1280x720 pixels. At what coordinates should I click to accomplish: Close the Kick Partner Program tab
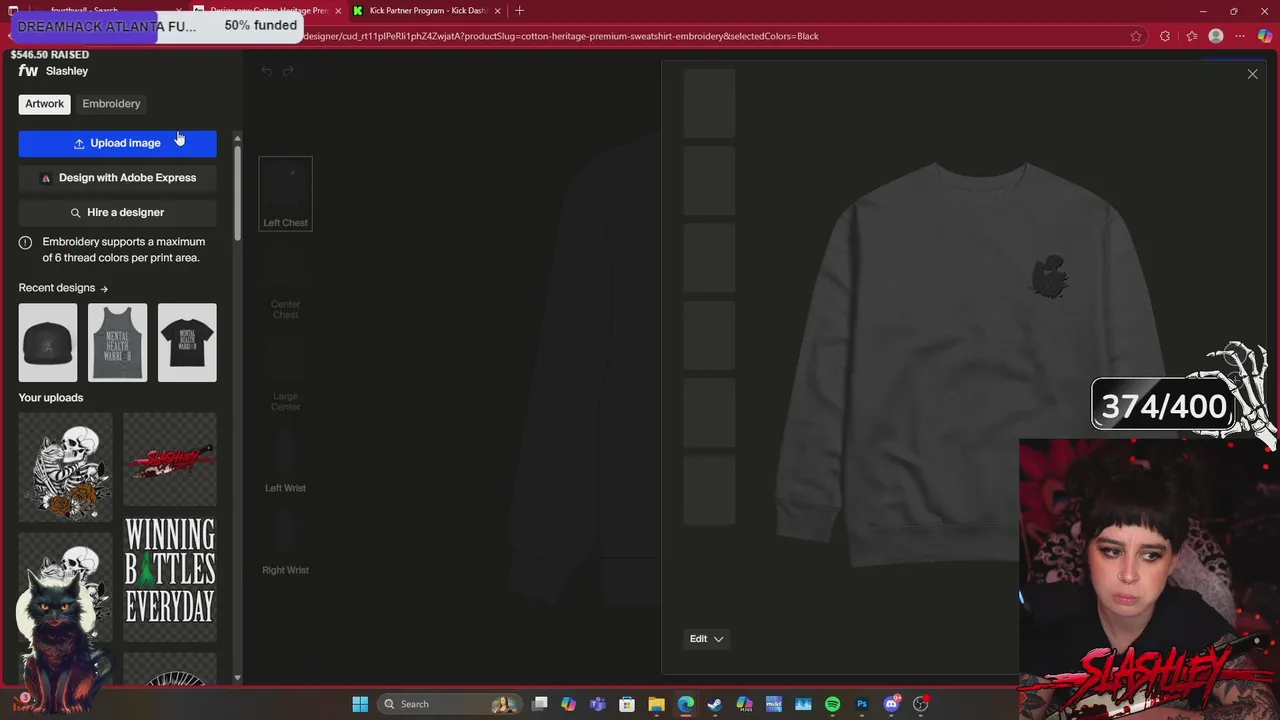pos(497,11)
